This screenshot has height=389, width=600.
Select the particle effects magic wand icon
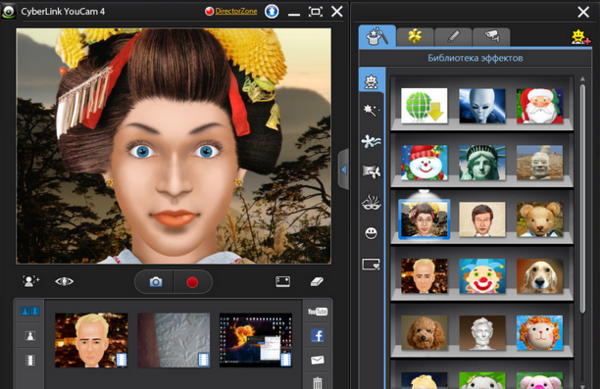pos(371,110)
